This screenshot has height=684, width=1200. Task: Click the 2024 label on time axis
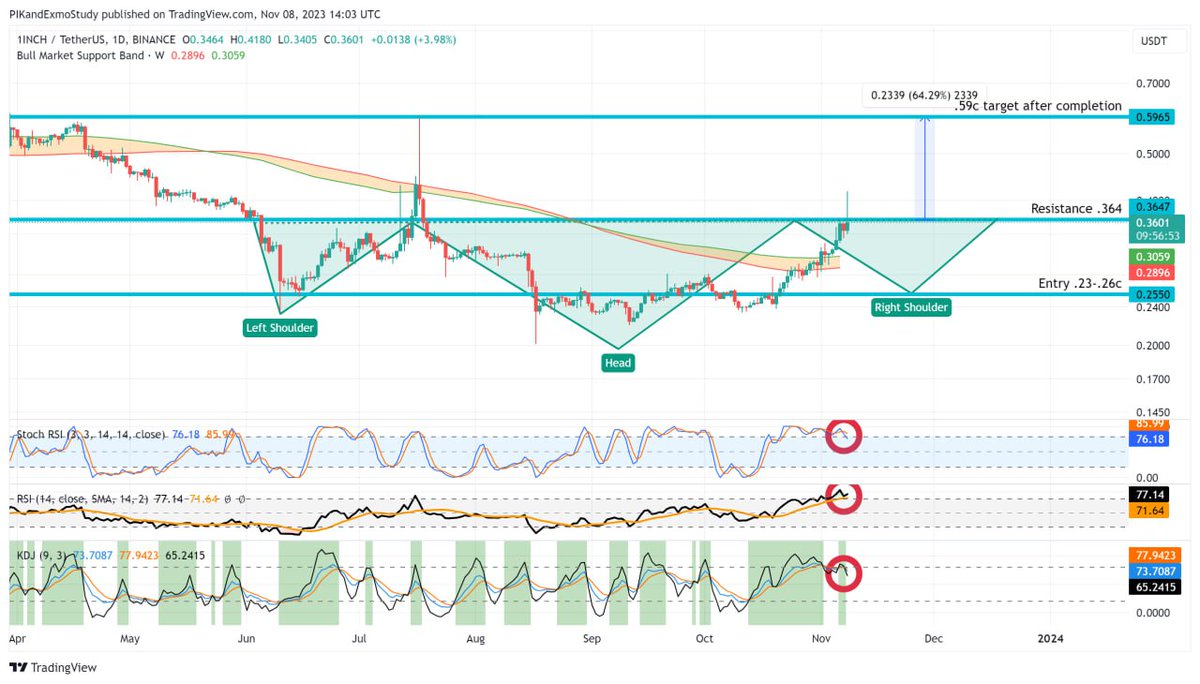1050,637
